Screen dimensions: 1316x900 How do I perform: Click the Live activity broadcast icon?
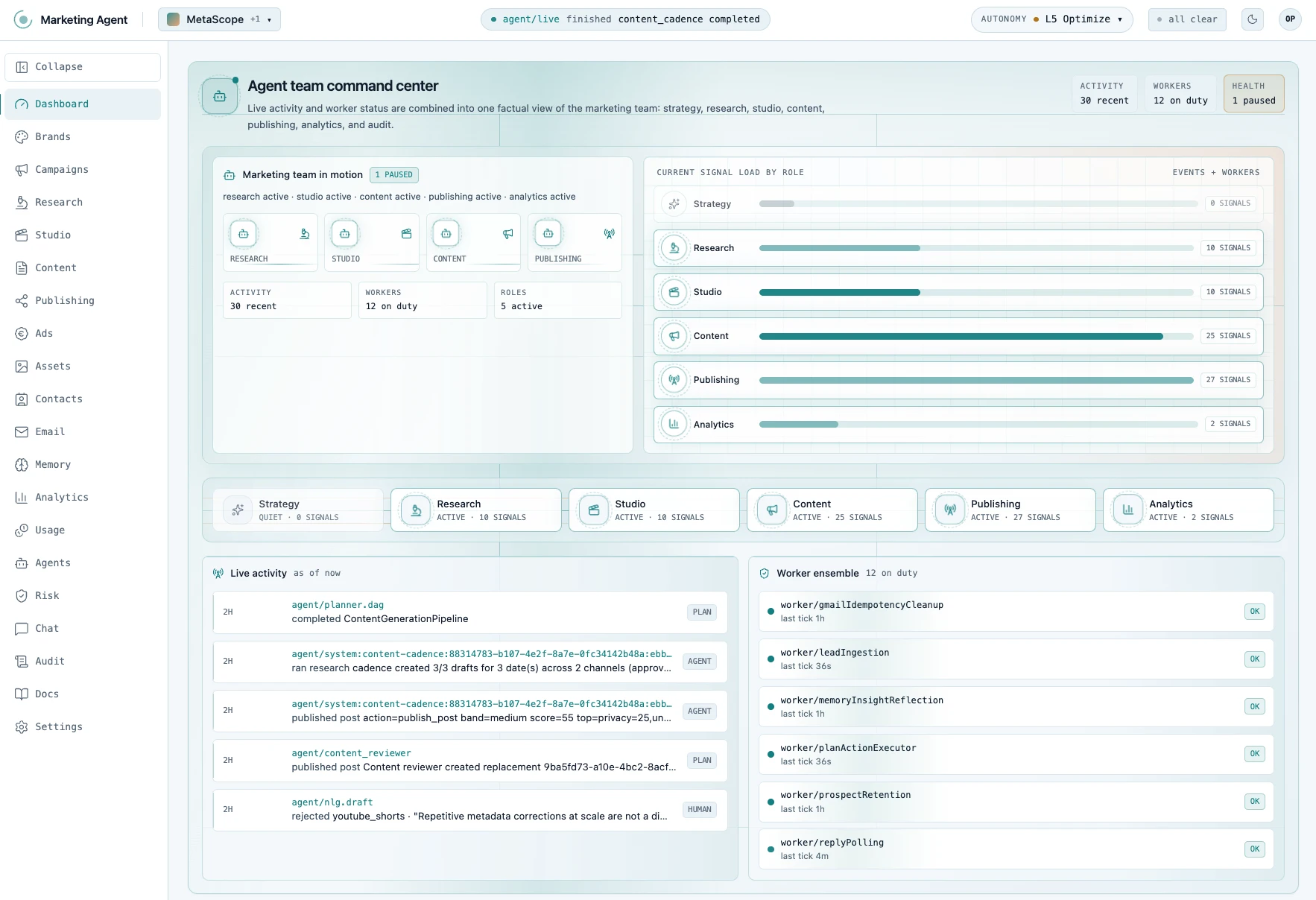(x=218, y=574)
